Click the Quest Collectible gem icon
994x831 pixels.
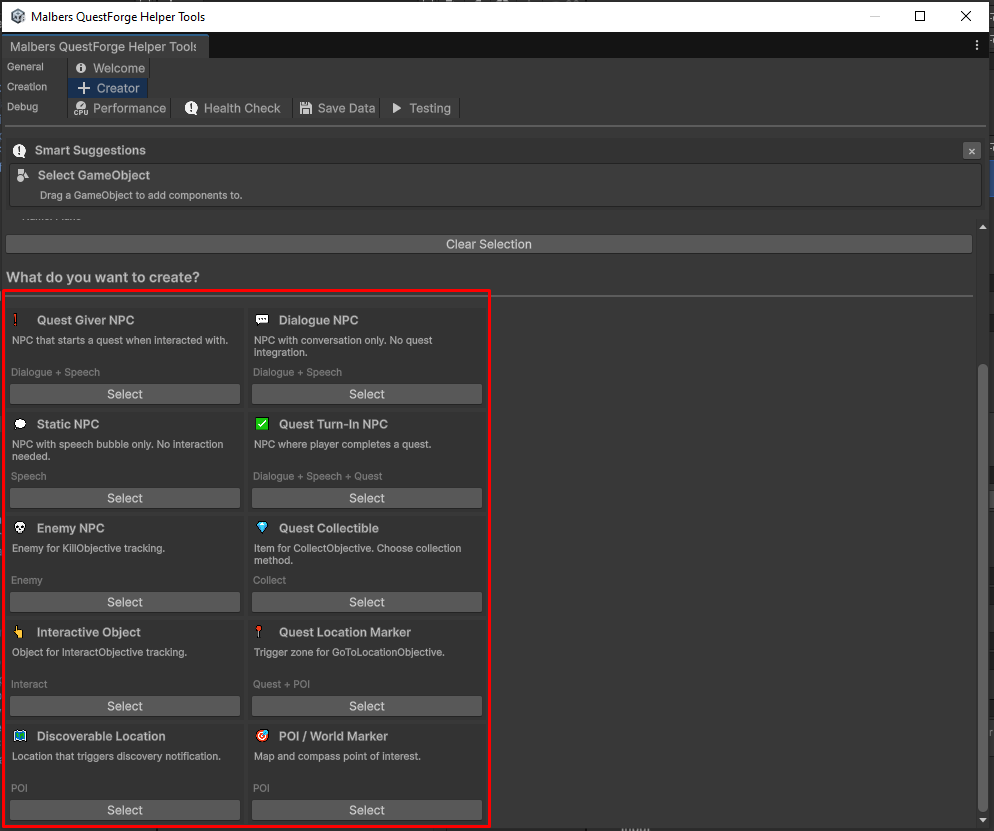(x=262, y=528)
